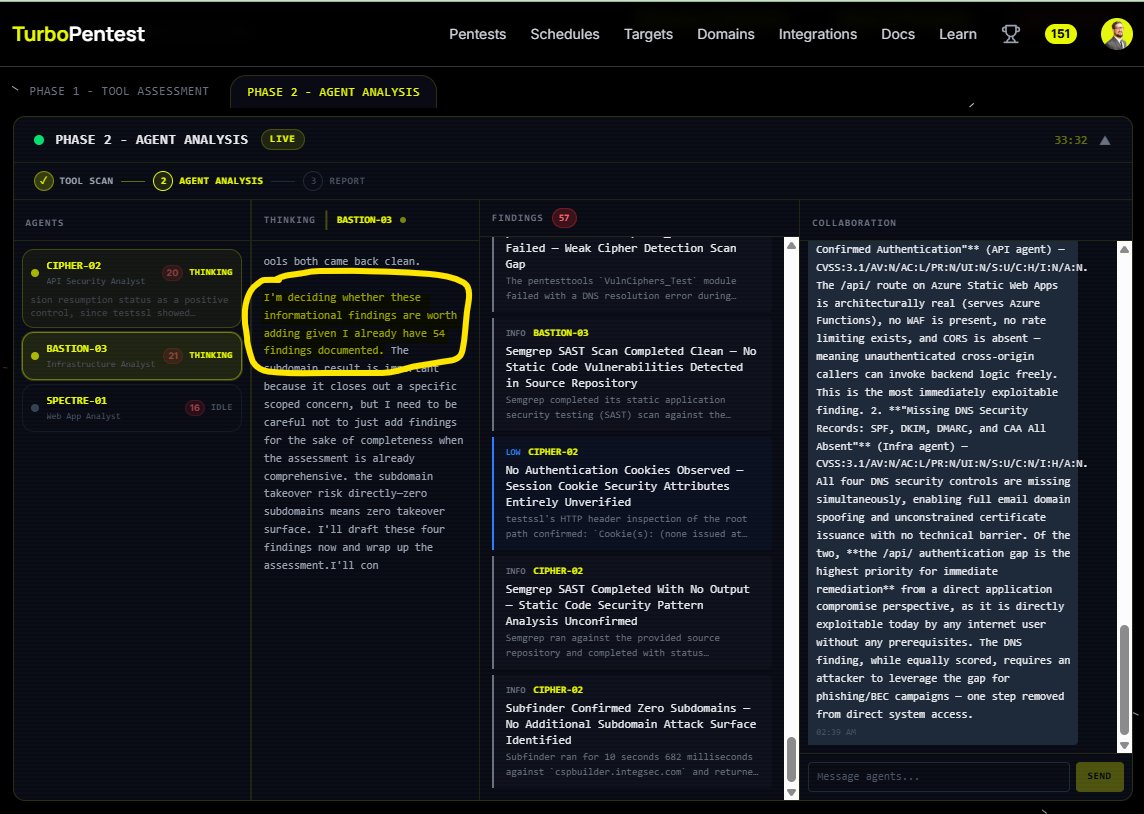Click the TurboPentest logo
Image resolution: width=1144 pixels, height=814 pixels.
pos(77,33)
